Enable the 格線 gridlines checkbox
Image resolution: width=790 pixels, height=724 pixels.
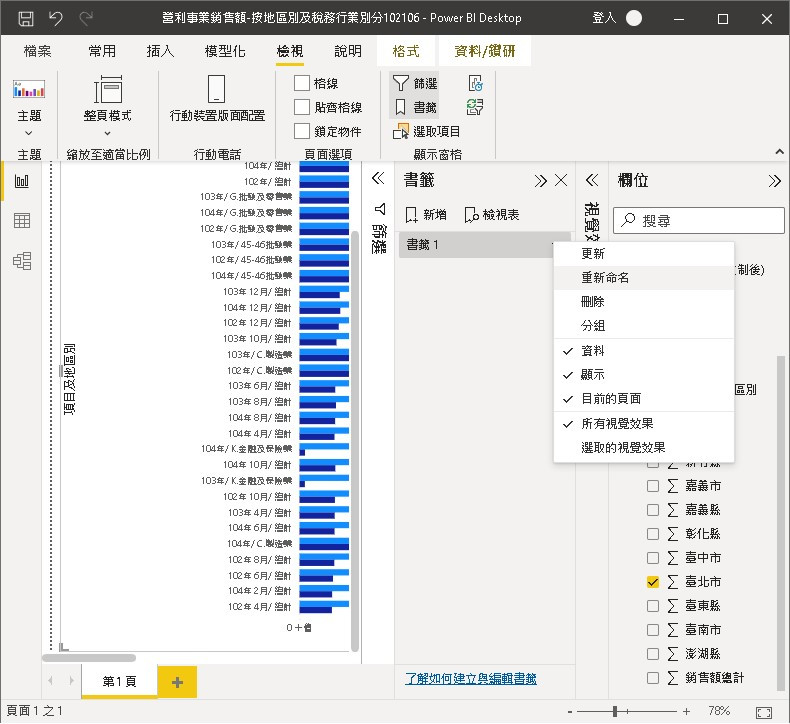click(301, 83)
